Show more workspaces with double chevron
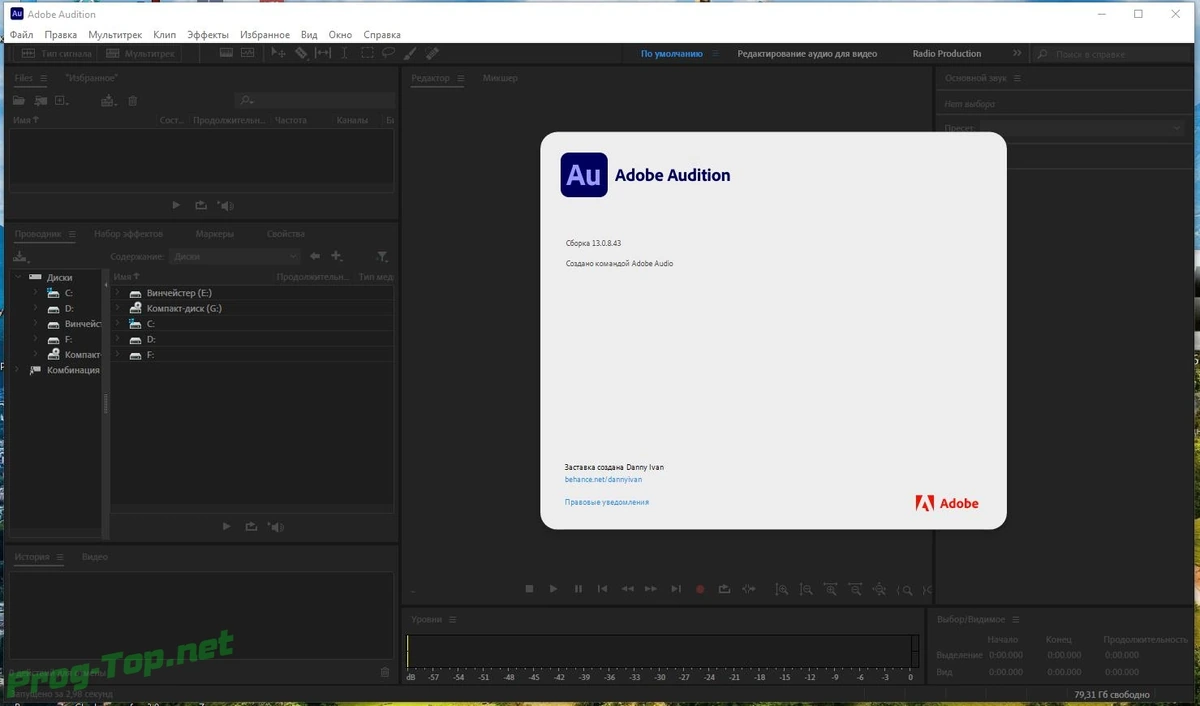1200x706 pixels. click(x=1017, y=54)
